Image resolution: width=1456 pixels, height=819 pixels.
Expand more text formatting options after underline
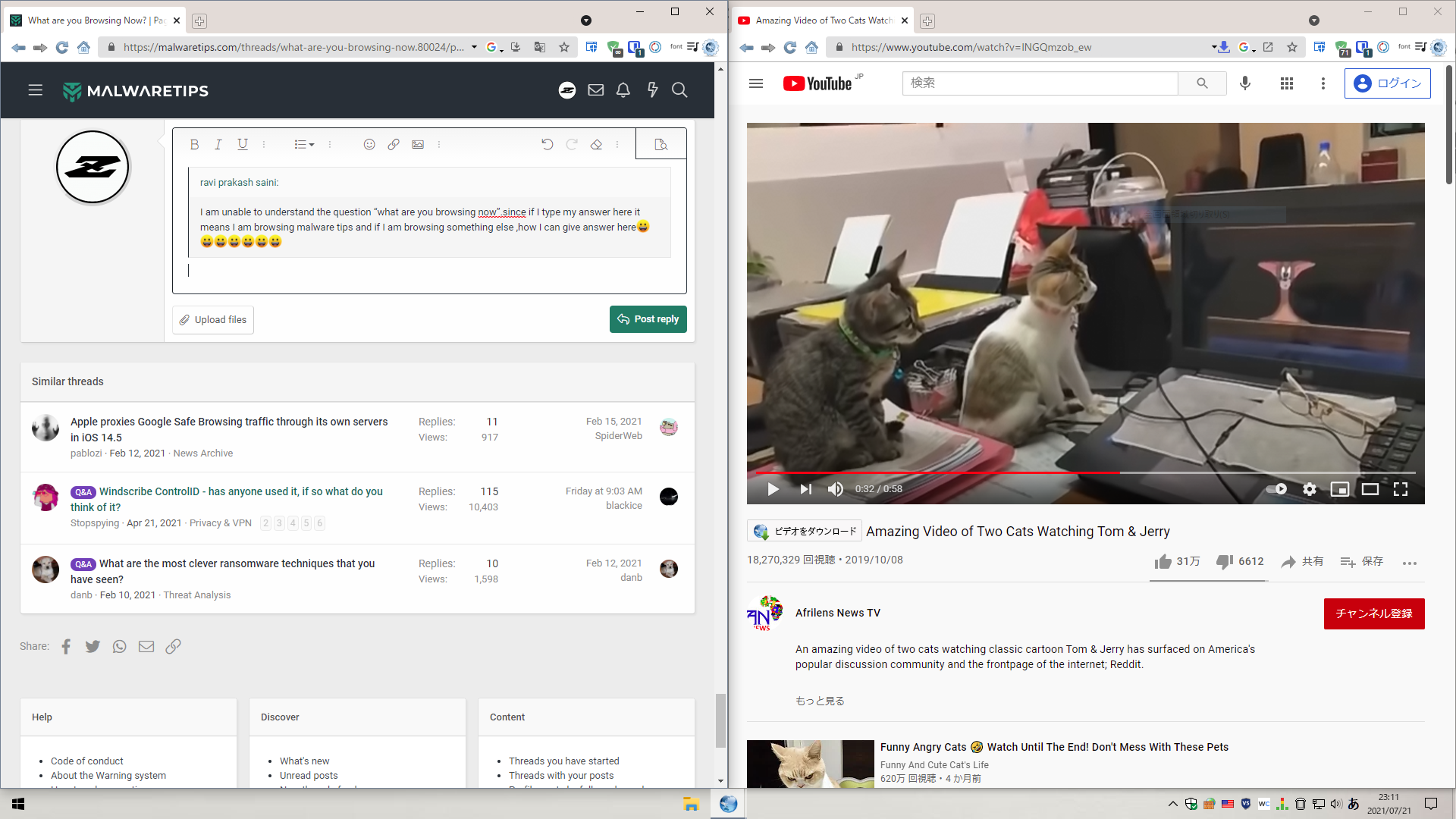click(264, 144)
